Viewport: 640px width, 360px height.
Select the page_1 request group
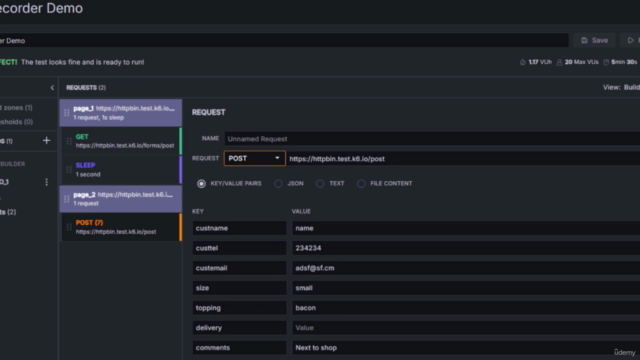[121, 113]
